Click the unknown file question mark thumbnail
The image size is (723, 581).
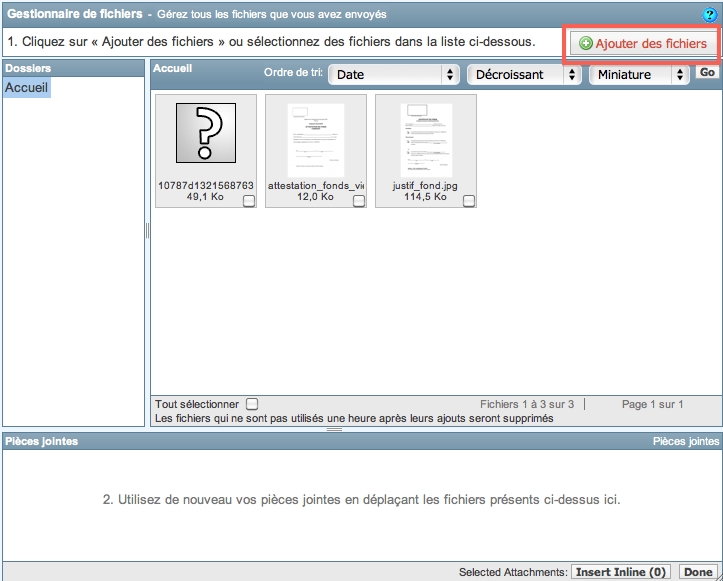[x=206, y=133]
